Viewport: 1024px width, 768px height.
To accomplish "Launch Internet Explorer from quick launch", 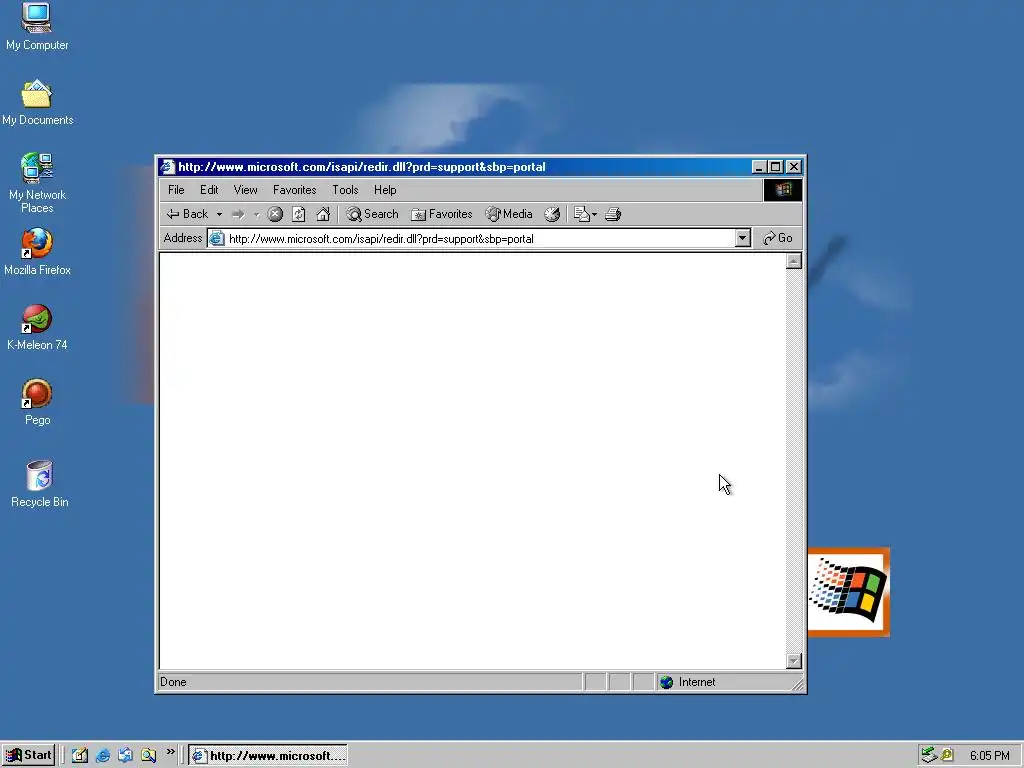I will click(103, 756).
